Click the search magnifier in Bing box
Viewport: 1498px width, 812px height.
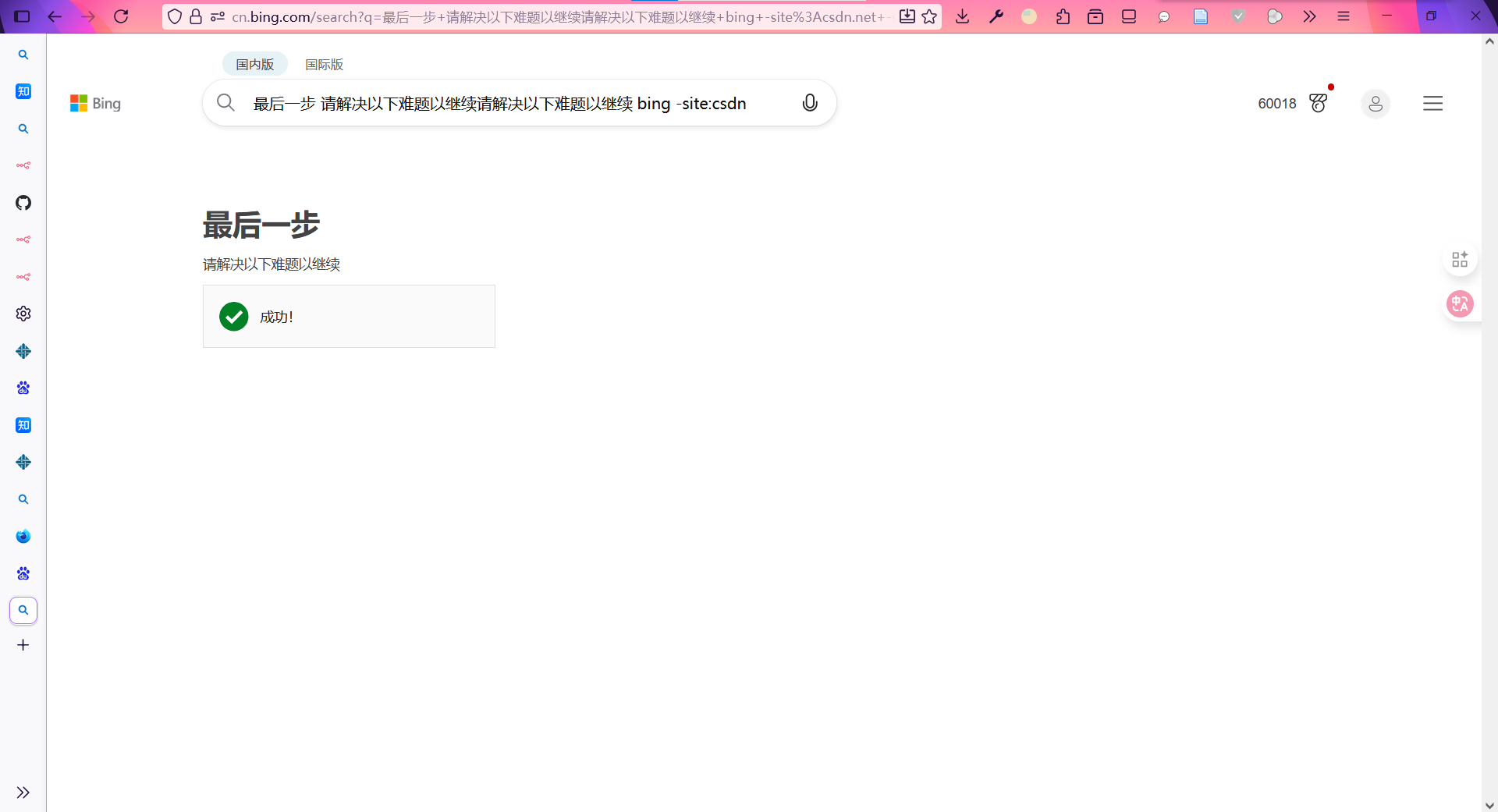click(225, 102)
